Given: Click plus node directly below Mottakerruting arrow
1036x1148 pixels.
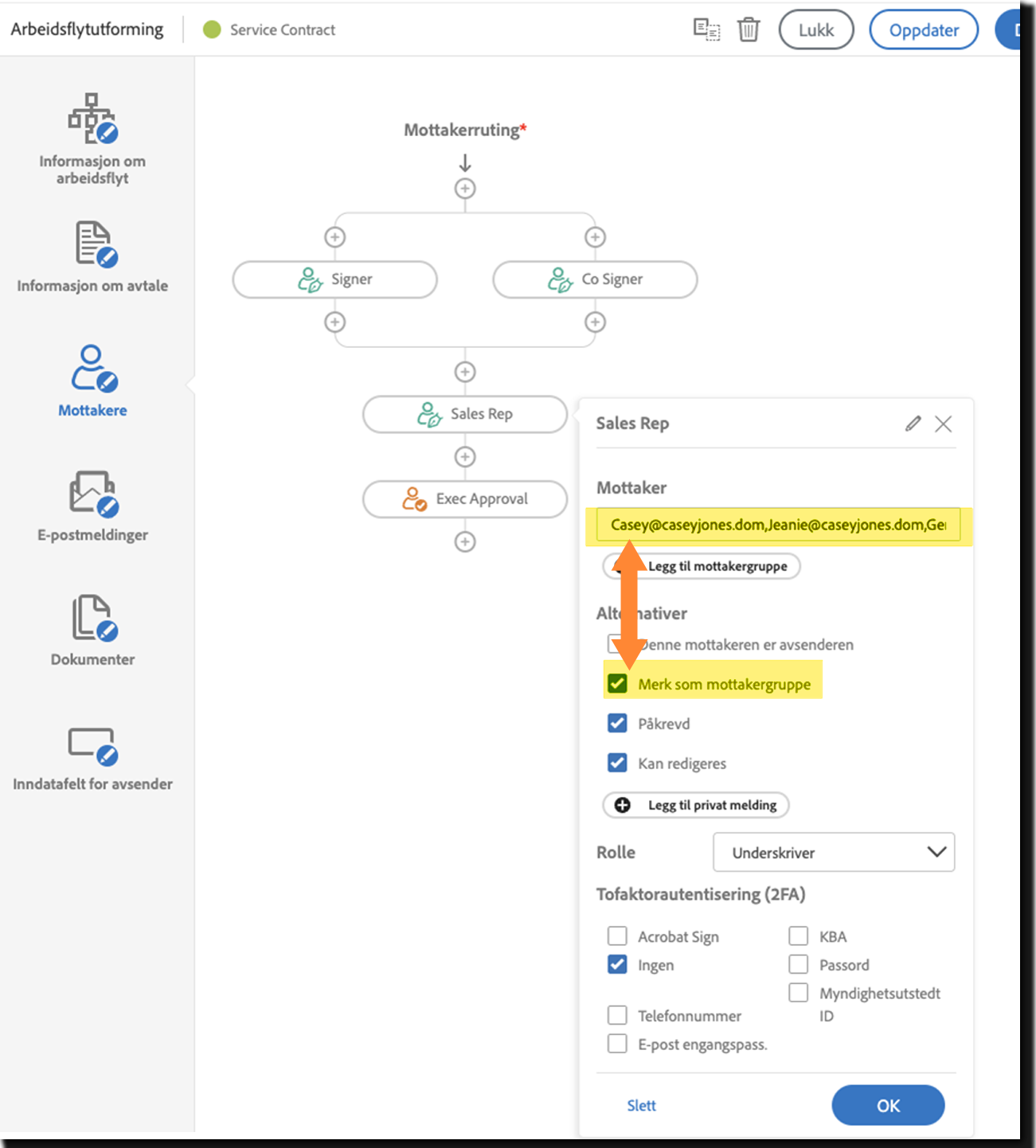Looking at the screenshot, I should tap(465, 189).
